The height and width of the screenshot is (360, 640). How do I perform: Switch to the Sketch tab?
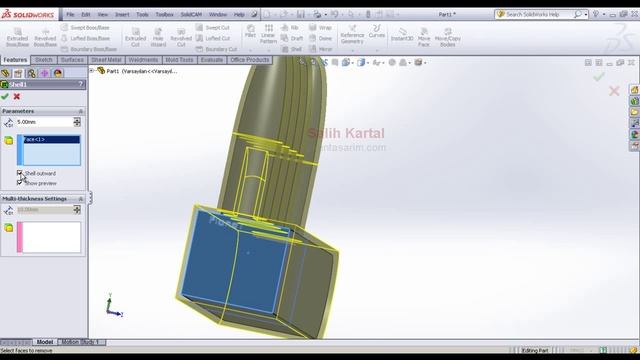point(44,60)
